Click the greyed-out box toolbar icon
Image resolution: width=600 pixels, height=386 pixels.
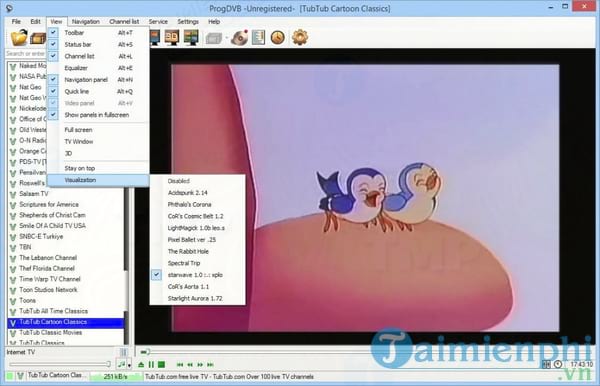[x=214, y=38]
